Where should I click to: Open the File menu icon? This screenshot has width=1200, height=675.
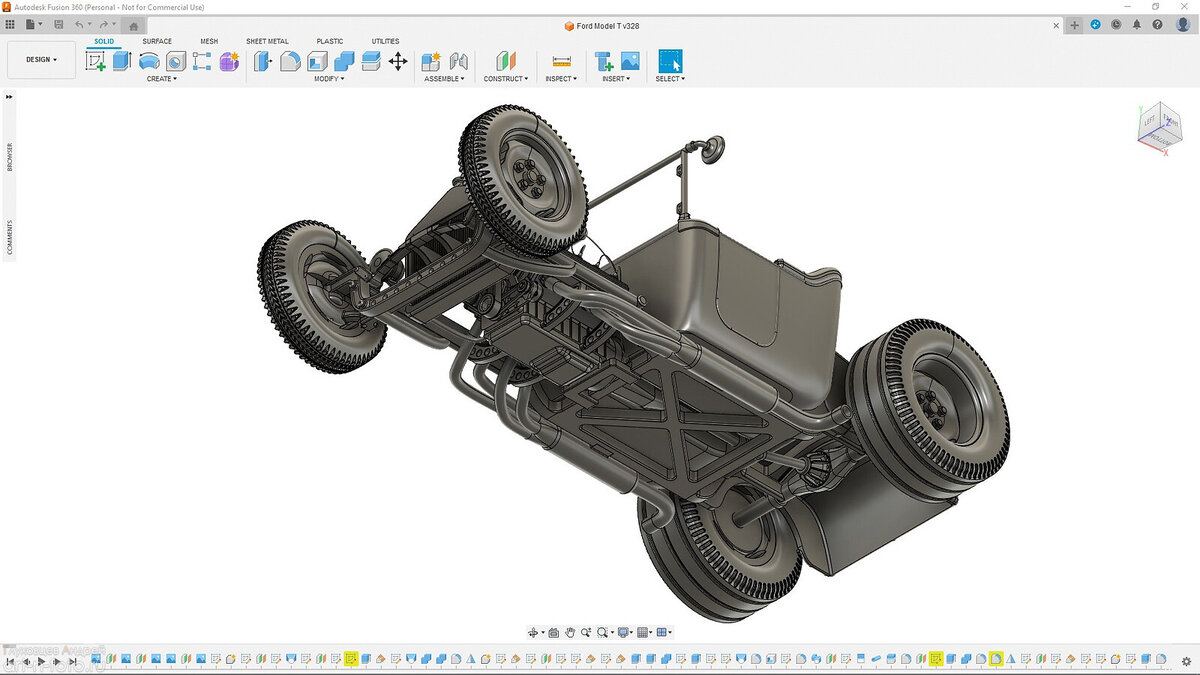pyautogui.click(x=32, y=25)
